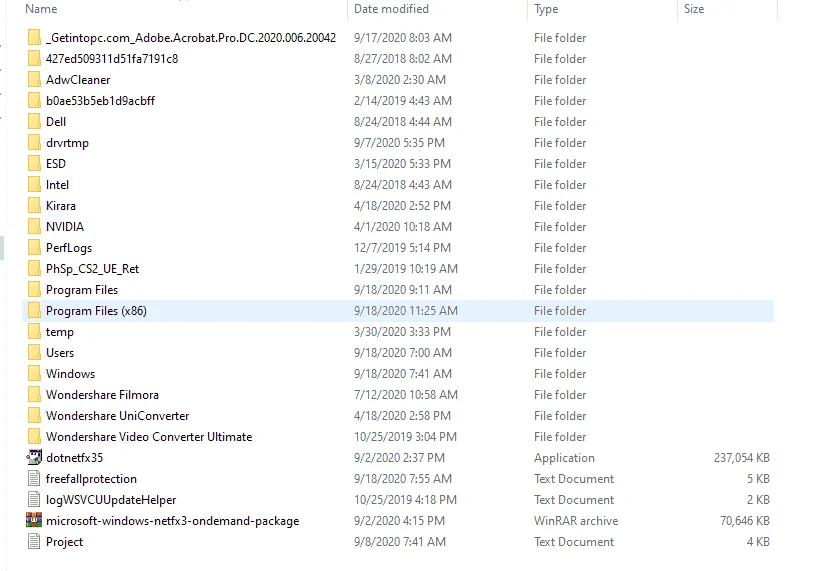The image size is (814, 571).
Task: Click the 'PhSp_CS2_UE_Ret' folder name
Action: pos(92,269)
